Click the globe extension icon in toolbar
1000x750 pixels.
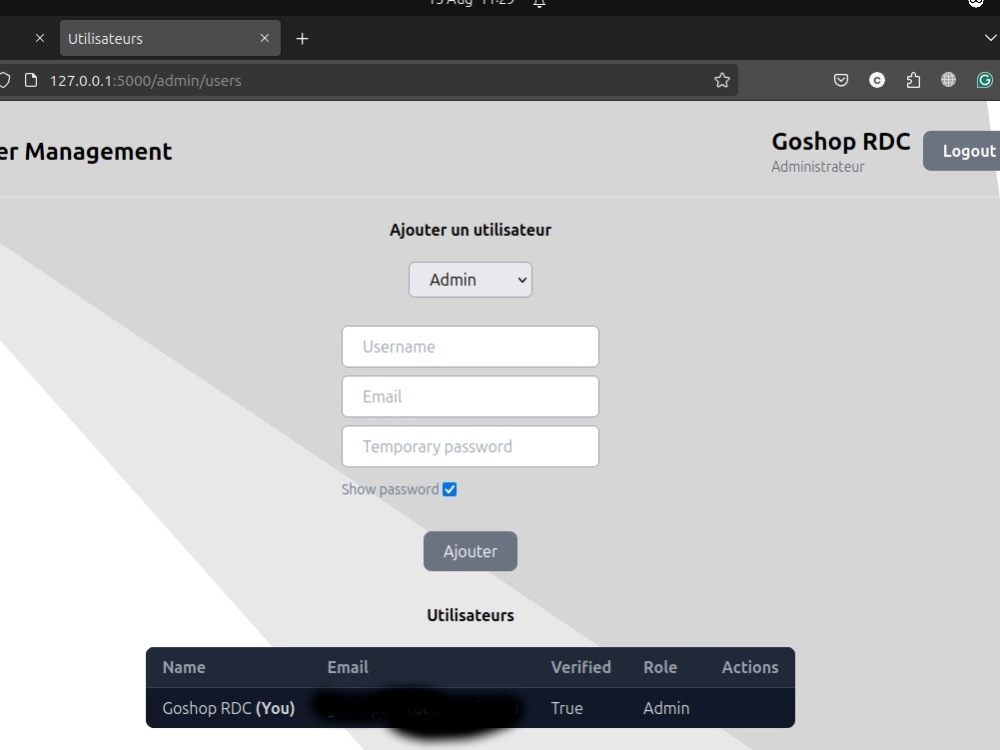(x=948, y=80)
